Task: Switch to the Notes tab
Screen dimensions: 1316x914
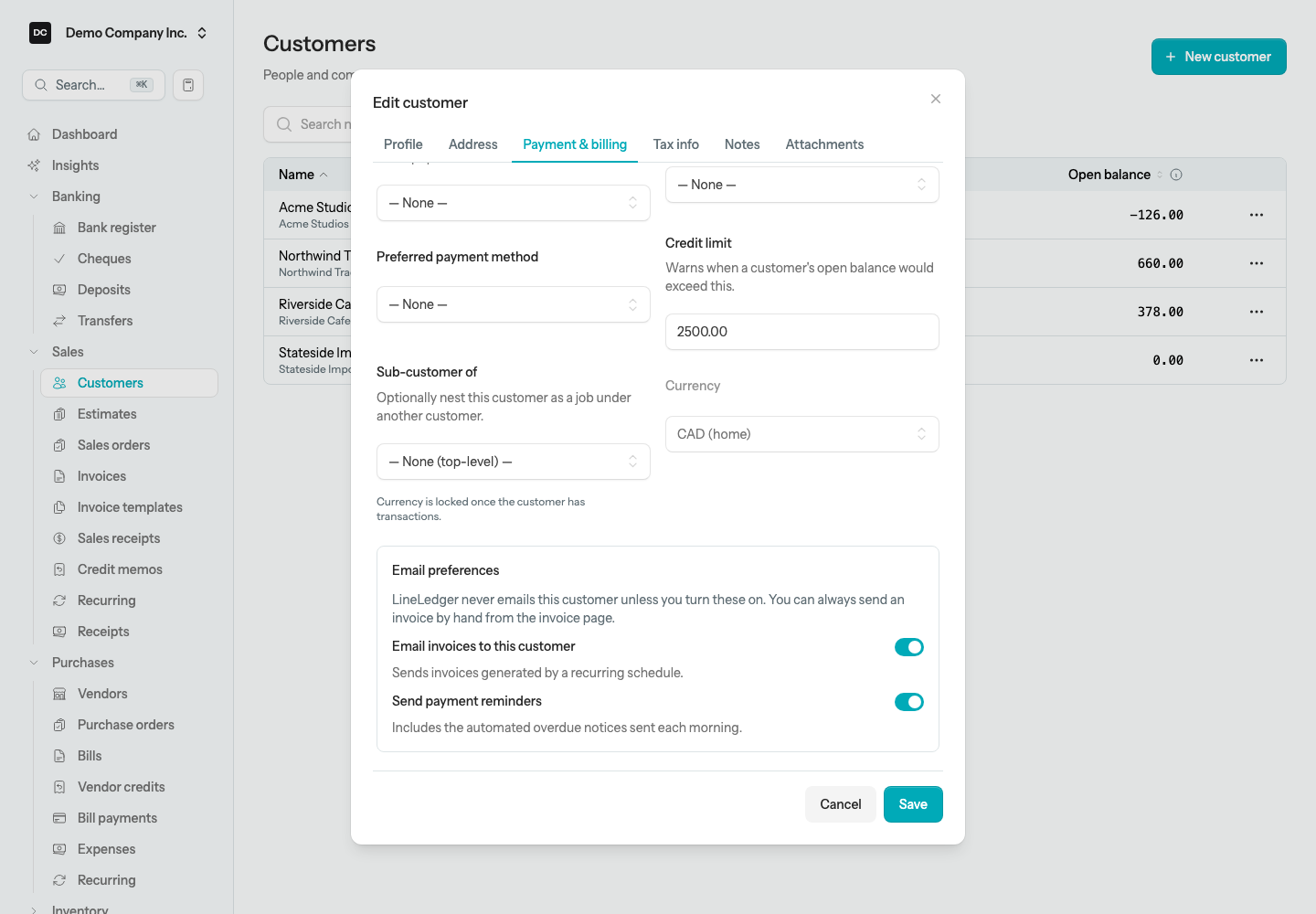Action: pyautogui.click(x=742, y=144)
